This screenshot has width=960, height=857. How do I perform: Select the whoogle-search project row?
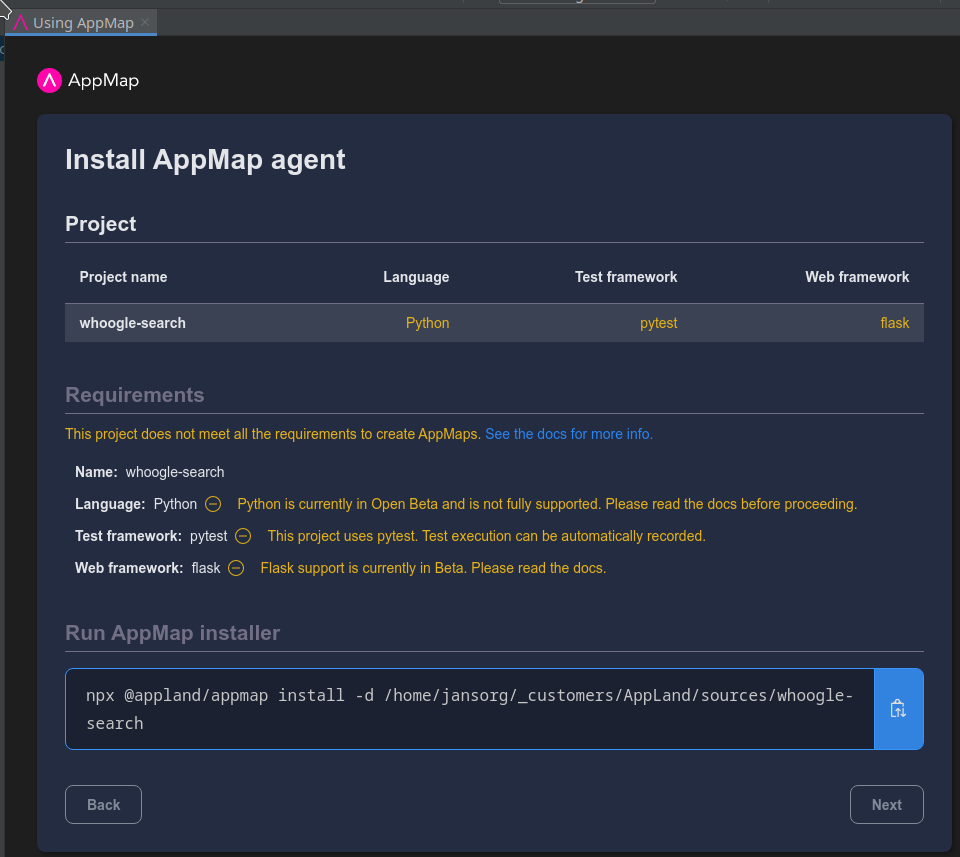coord(494,322)
